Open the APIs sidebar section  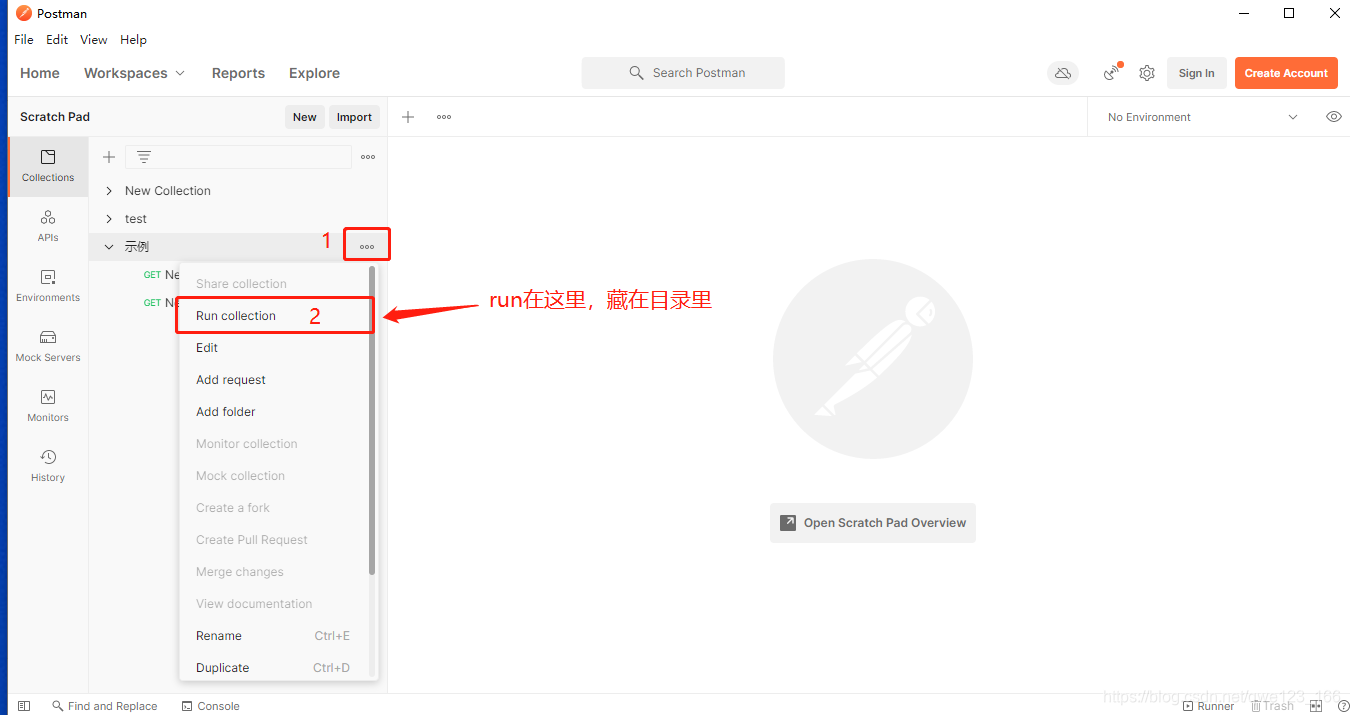pyautogui.click(x=48, y=226)
